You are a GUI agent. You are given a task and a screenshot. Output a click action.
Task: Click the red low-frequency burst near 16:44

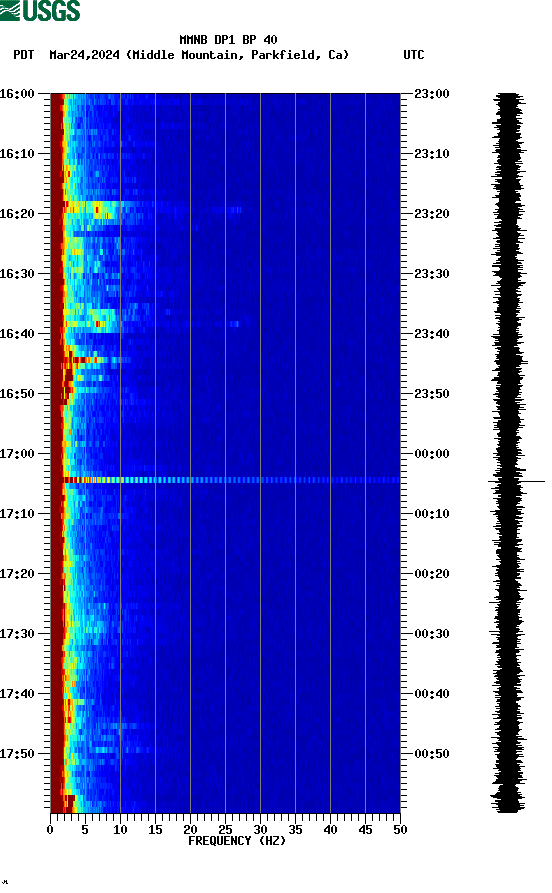84,359
